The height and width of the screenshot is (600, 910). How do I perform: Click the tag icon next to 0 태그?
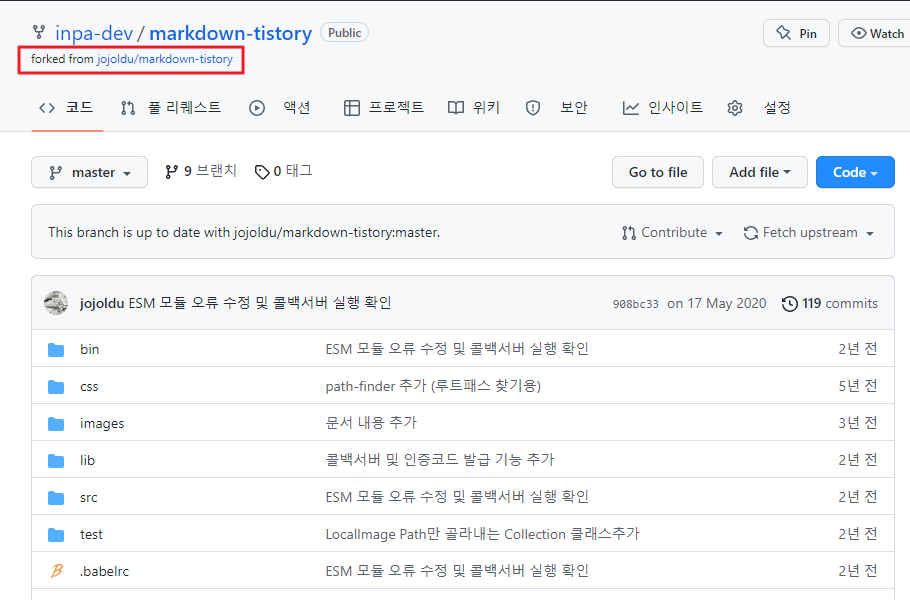[x=262, y=172]
